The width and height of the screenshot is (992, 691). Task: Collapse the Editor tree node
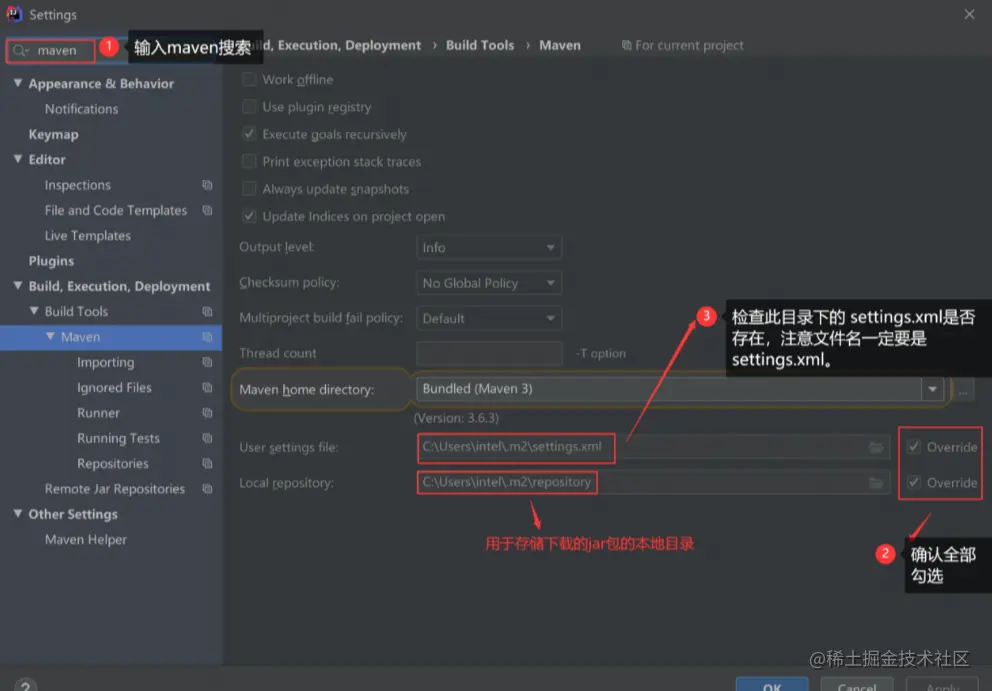(18, 159)
